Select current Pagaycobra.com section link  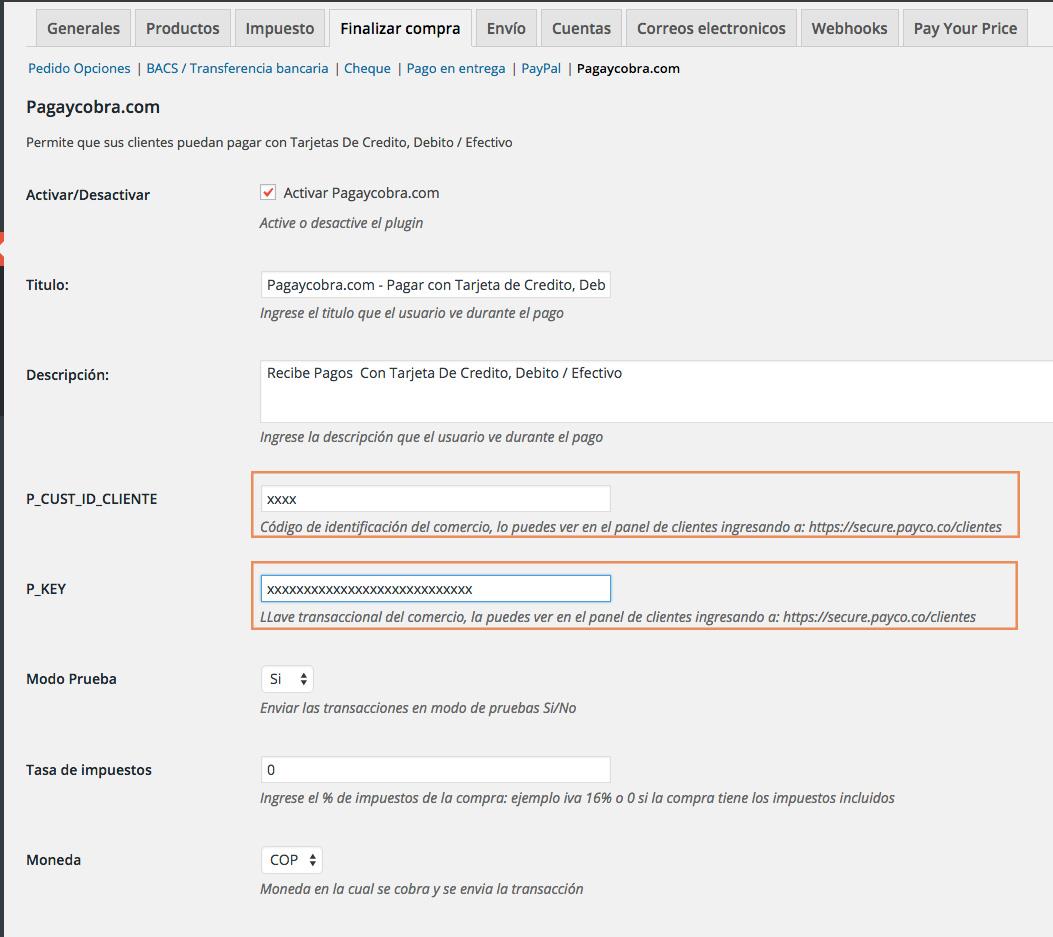click(628, 69)
